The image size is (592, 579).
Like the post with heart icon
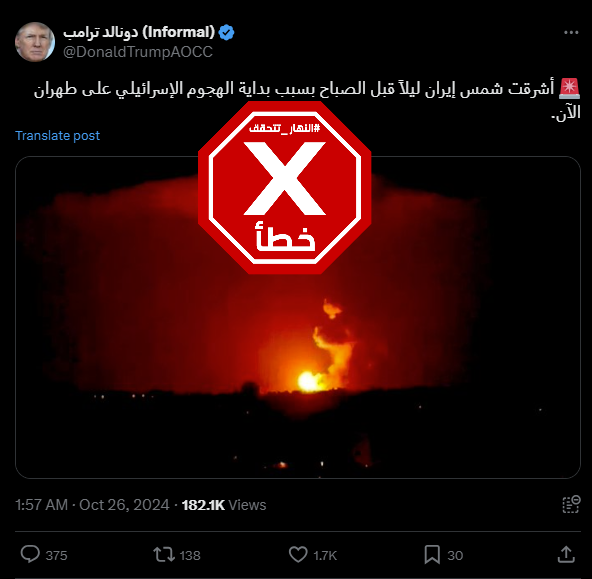click(x=298, y=554)
